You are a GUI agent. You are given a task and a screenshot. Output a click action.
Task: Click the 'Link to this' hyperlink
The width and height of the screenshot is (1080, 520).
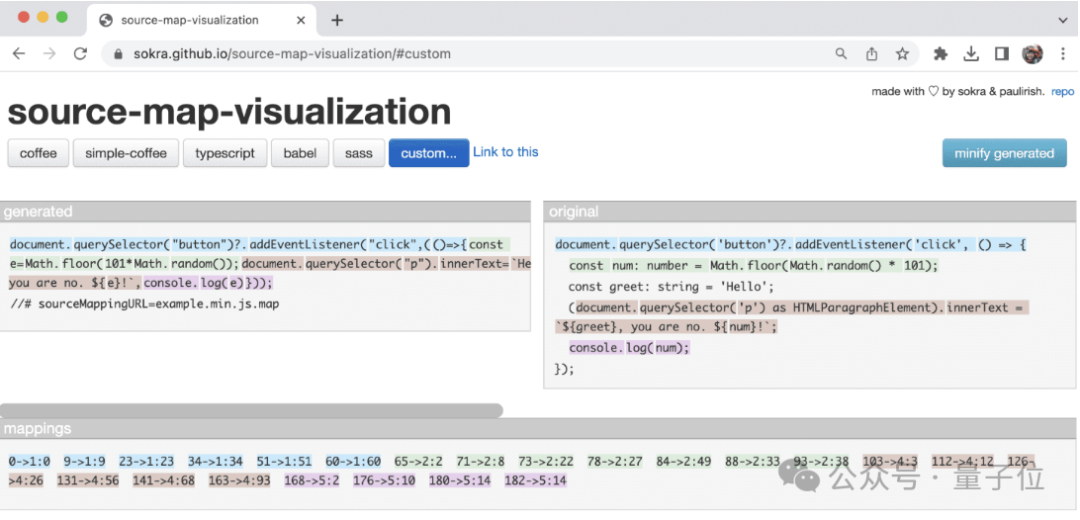pos(505,152)
